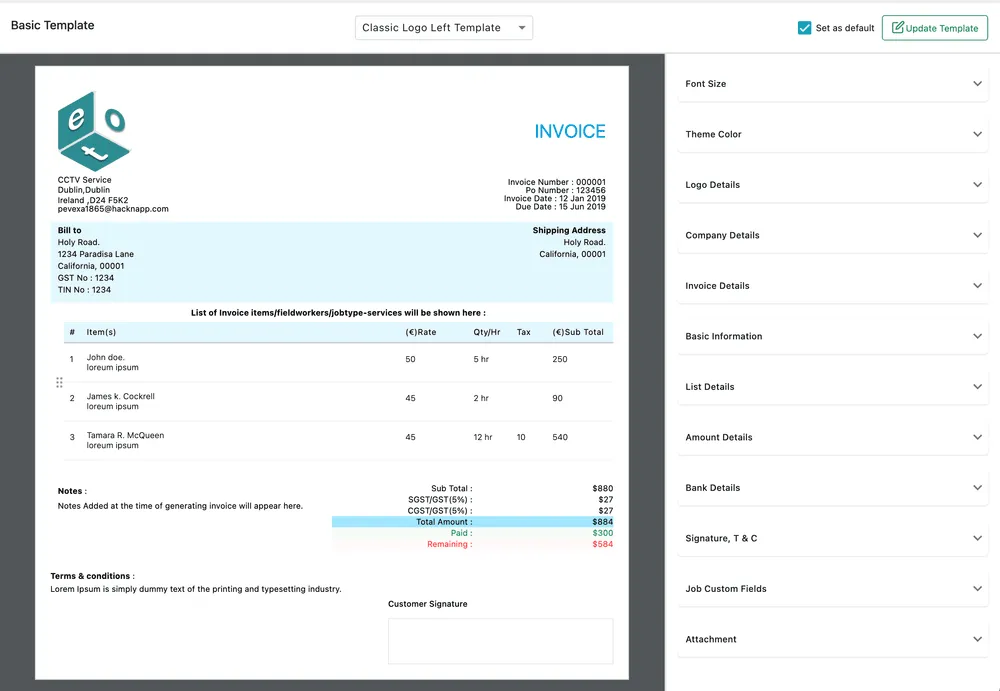Click the 'Item(s)' column header
Image resolution: width=1000 pixels, height=691 pixels.
pos(101,332)
